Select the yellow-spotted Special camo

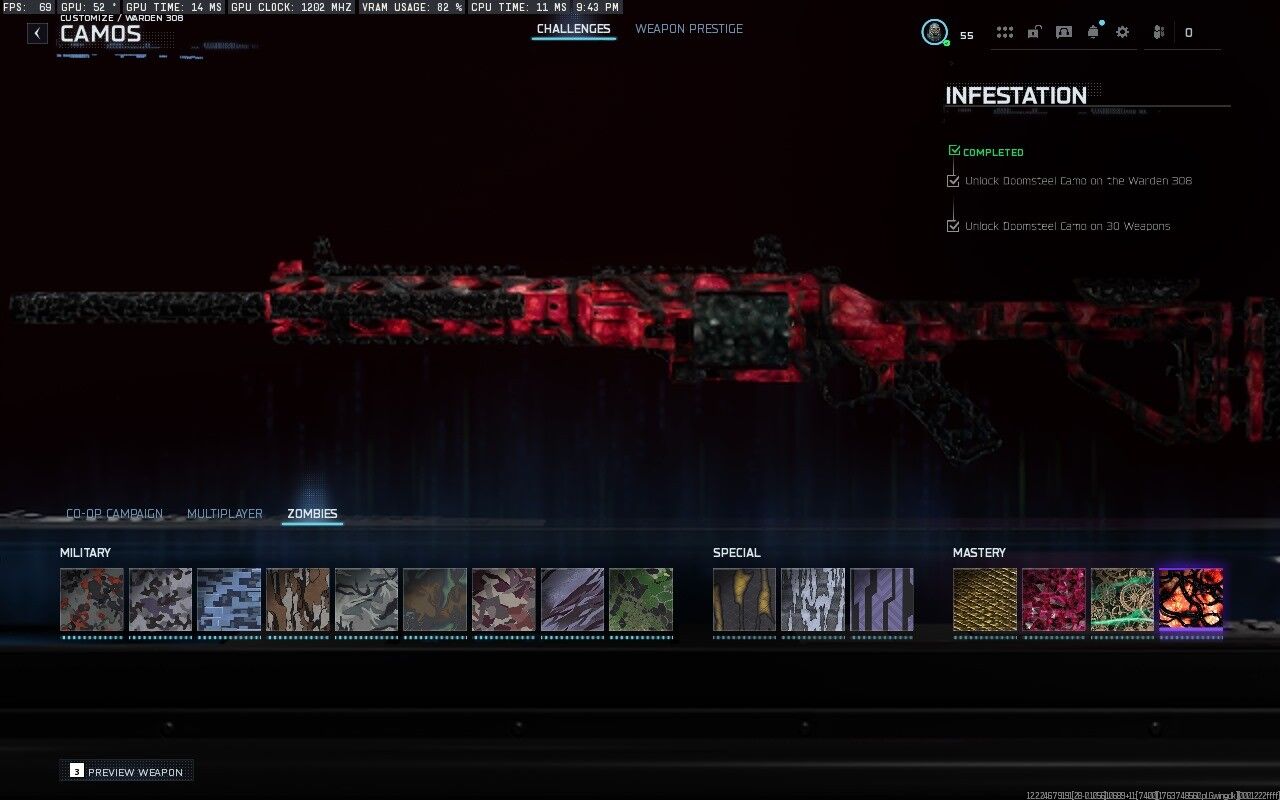(744, 600)
